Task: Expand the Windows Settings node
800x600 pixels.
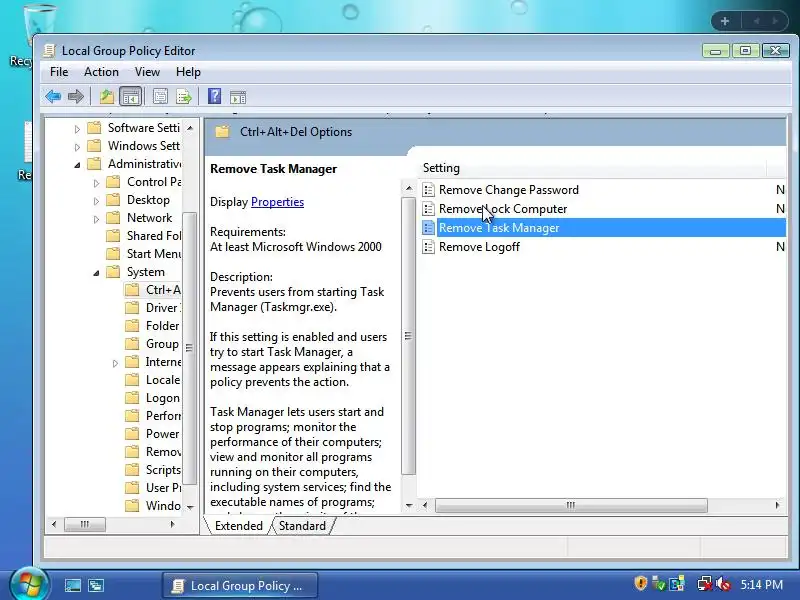Action: coord(77,147)
